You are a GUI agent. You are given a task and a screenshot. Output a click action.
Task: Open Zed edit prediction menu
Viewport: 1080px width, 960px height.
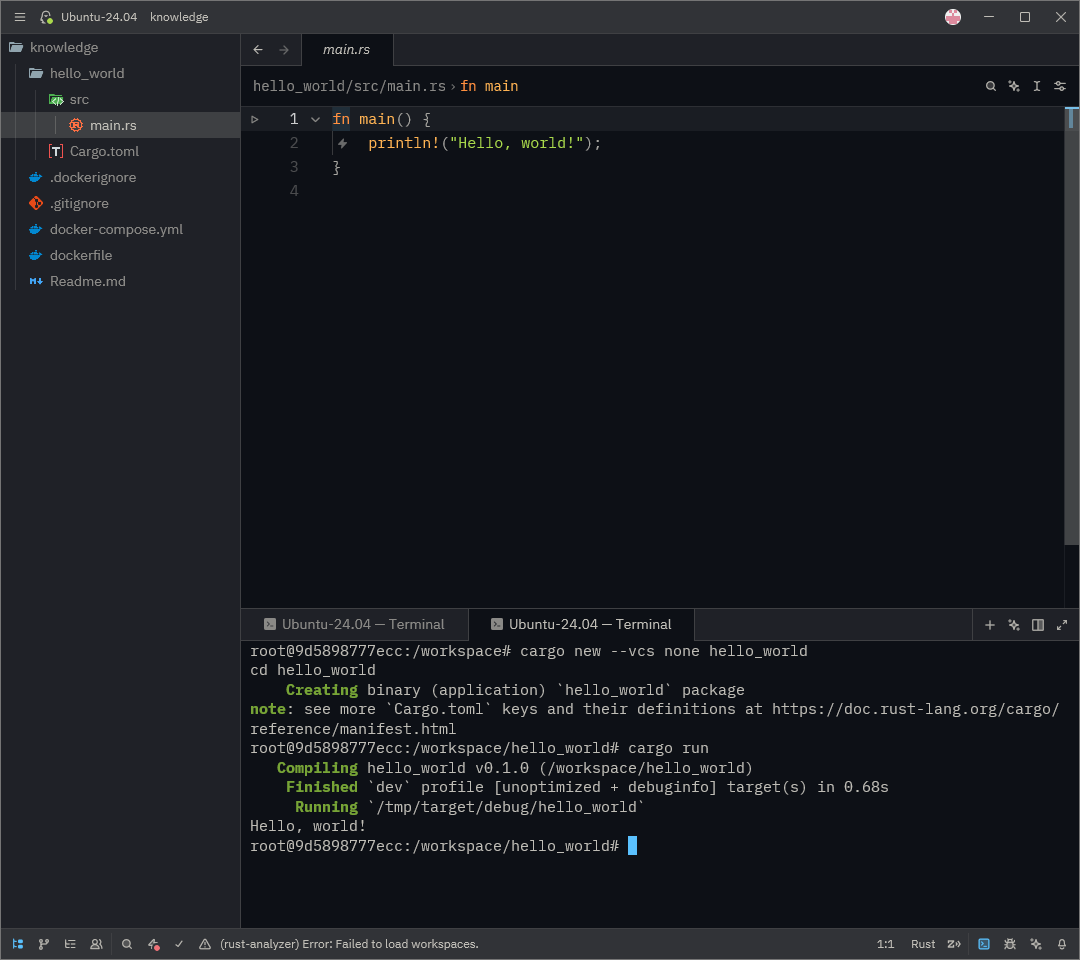click(954, 944)
